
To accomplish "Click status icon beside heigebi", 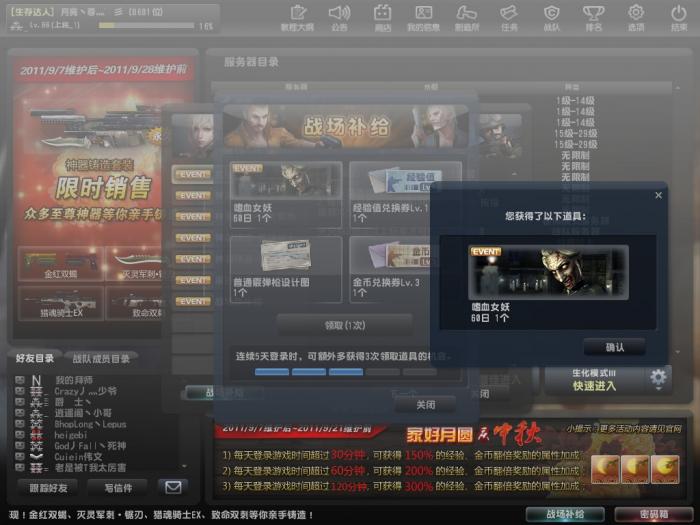I will point(20,434).
